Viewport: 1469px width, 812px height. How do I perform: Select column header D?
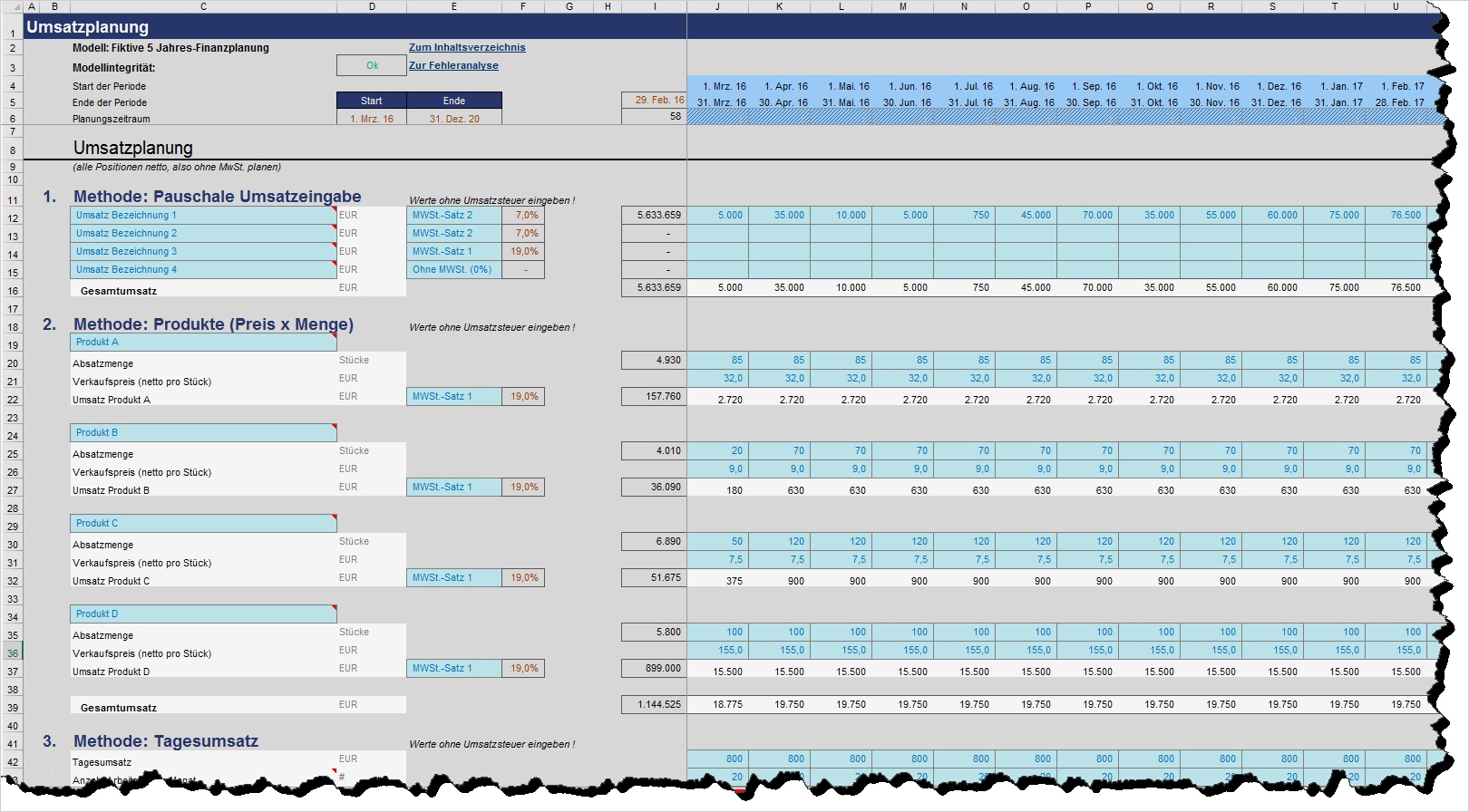(x=372, y=6)
